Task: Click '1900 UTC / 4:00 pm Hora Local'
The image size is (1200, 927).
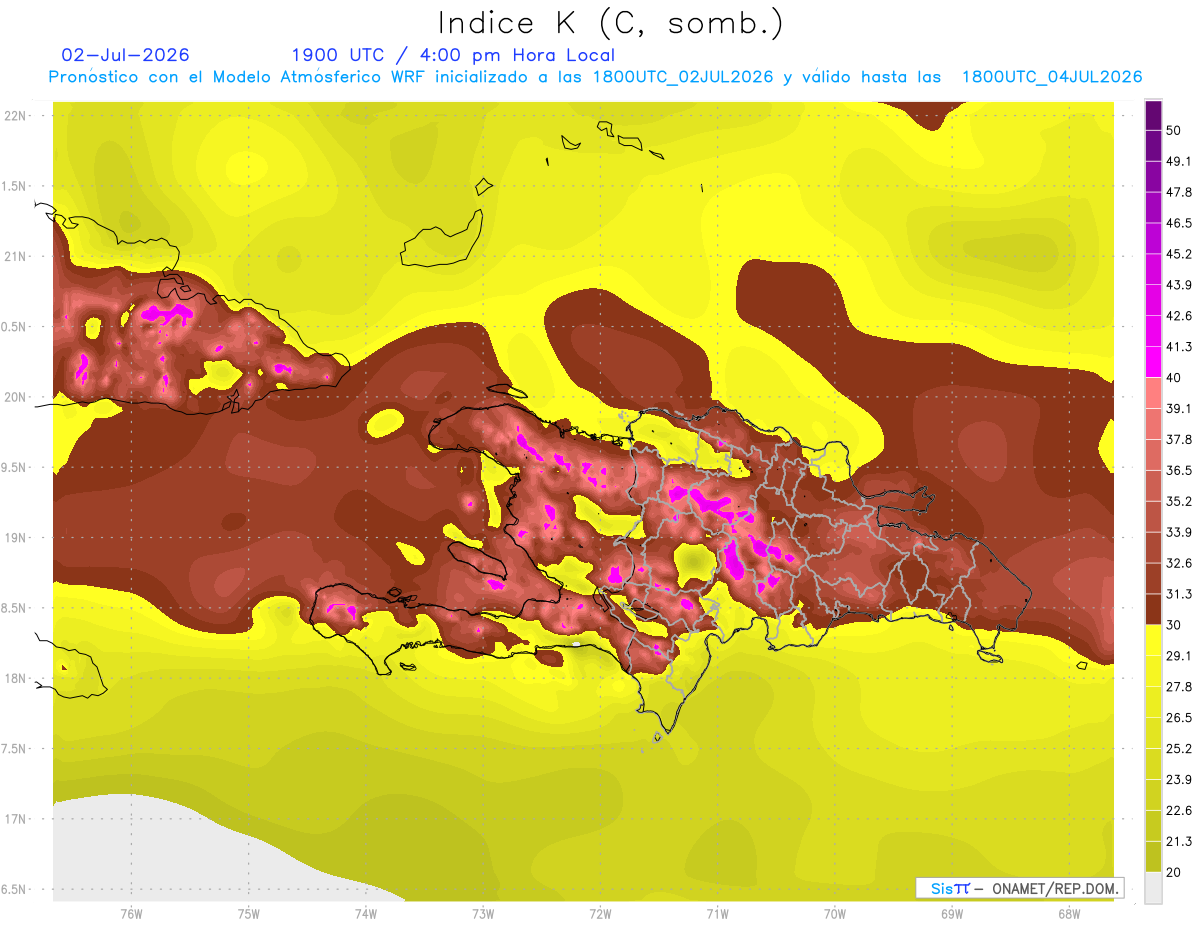Action: [x=453, y=55]
